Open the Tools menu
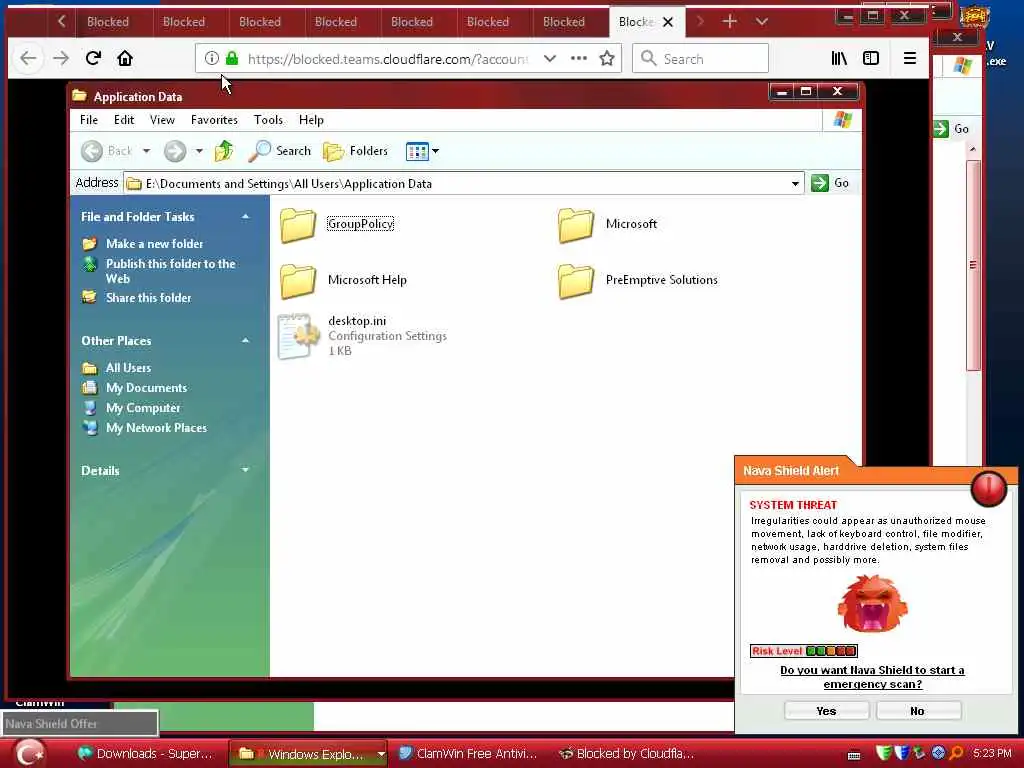The height and width of the screenshot is (768, 1024). click(268, 120)
